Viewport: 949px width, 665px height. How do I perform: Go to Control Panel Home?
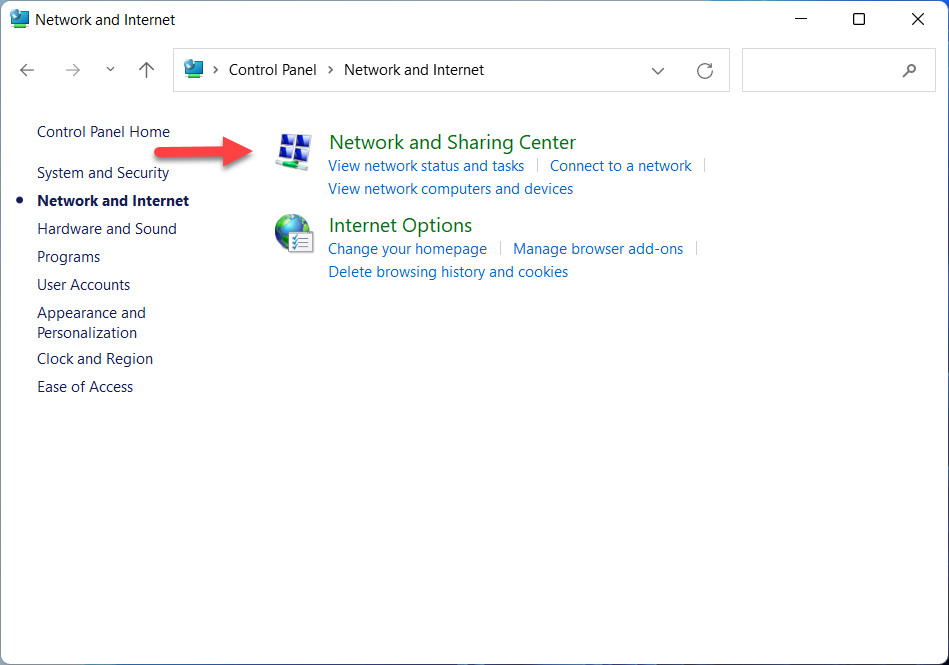tap(103, 132)
